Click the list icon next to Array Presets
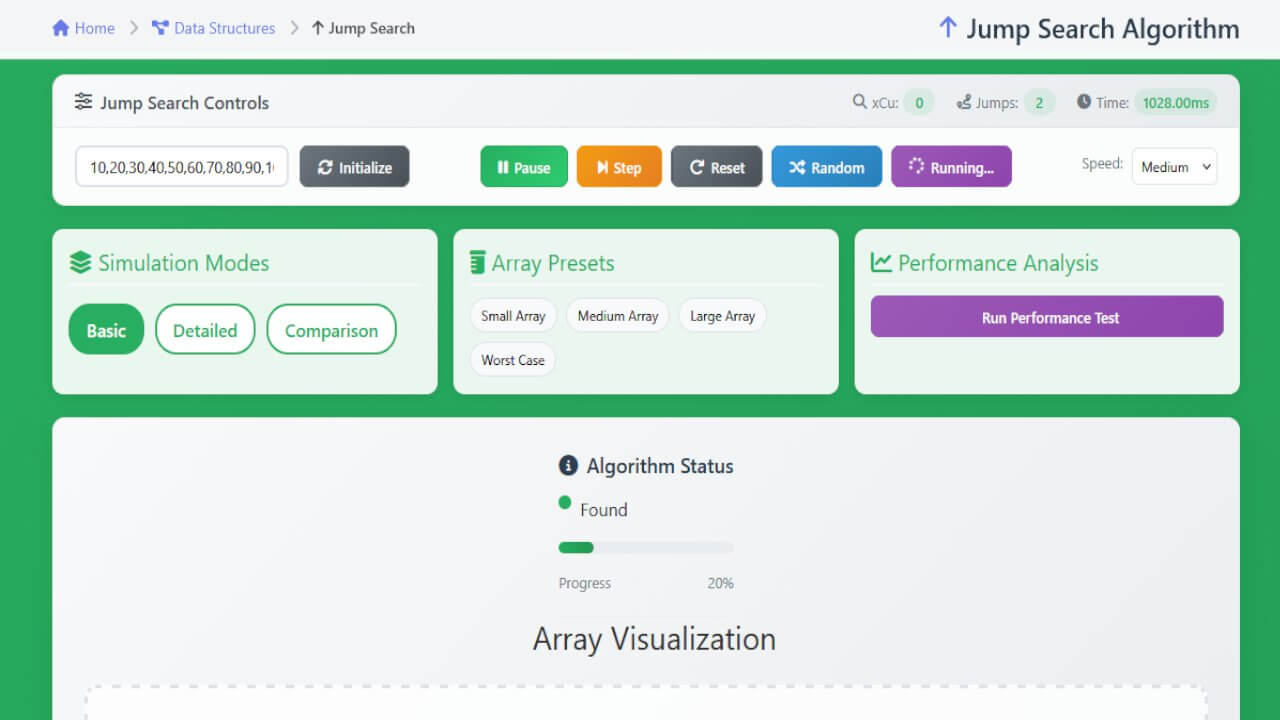Screen dimensions: 1280x720 477,262
